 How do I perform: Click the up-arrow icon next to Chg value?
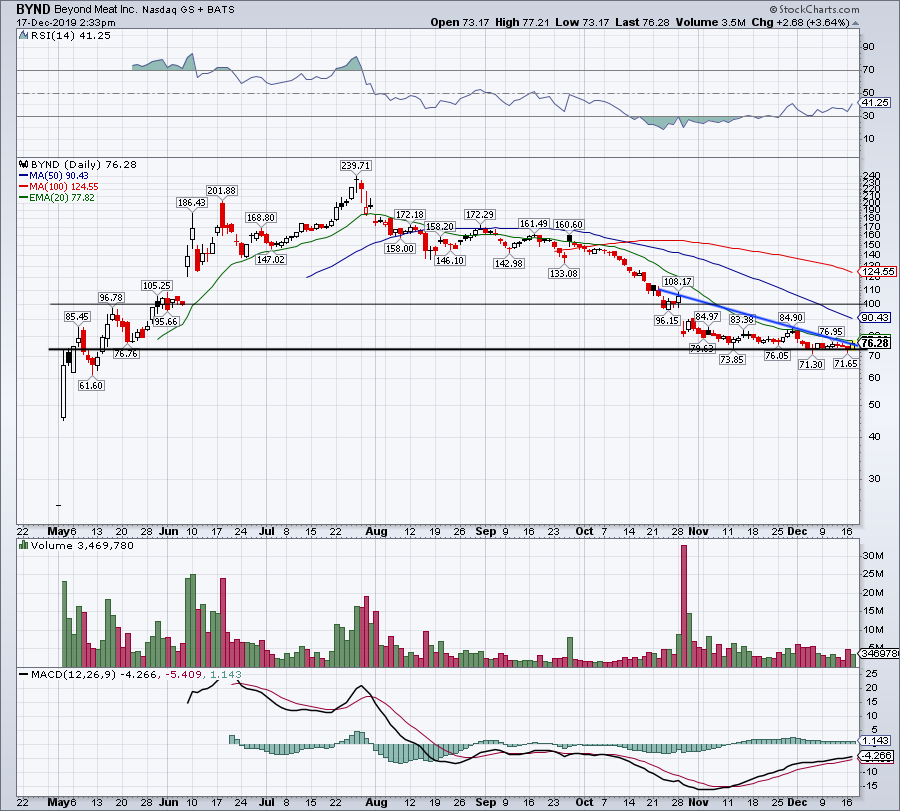(x=855, y=23)
